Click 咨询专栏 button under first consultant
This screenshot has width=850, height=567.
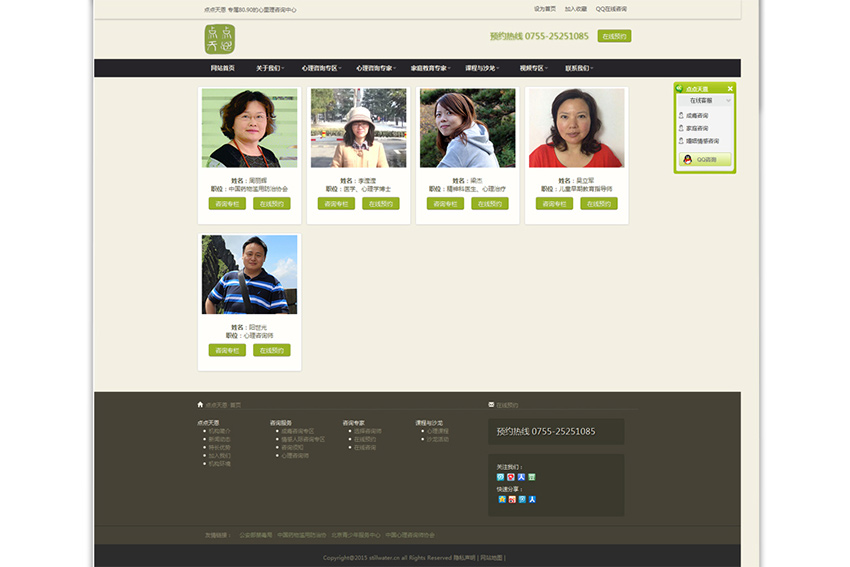tap(226, 204)
